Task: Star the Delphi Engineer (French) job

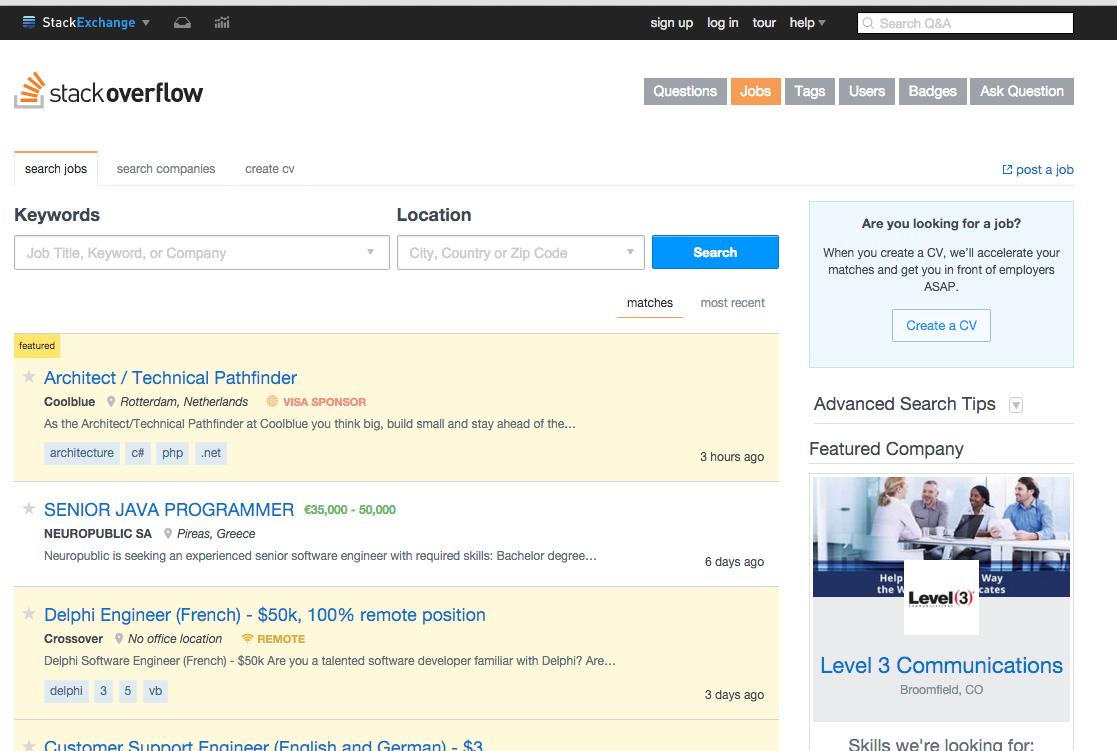Action: (28, 613)
